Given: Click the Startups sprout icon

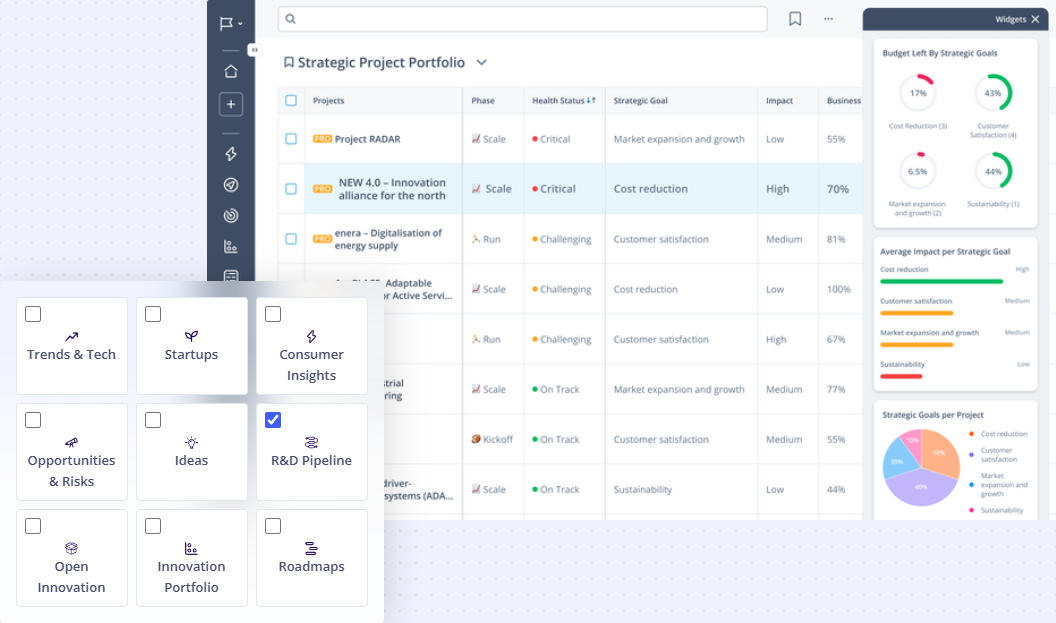Looking at the screenshot, I should point(191,336).
